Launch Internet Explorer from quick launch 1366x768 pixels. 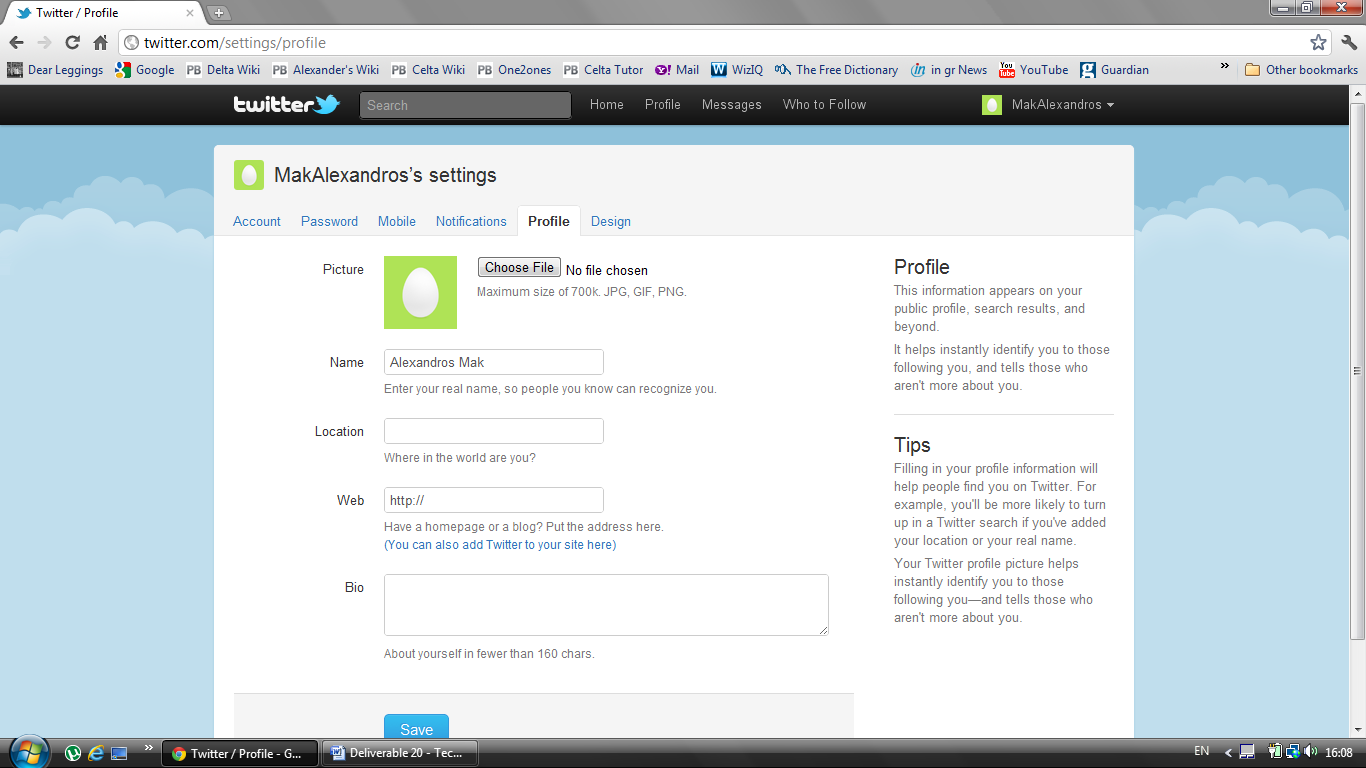click(x=96, y=753)
